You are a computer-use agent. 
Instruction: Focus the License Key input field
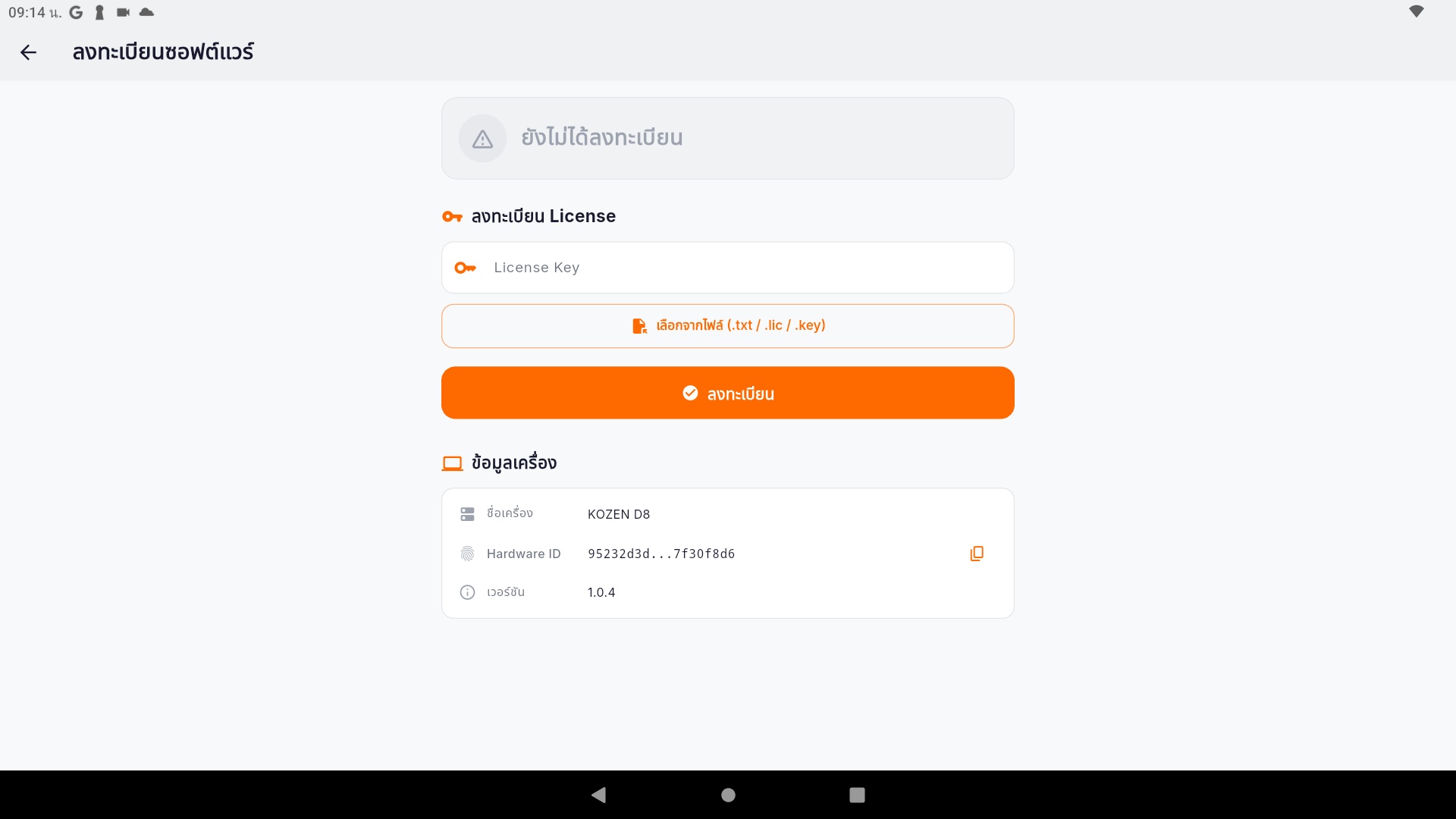pos(728,268)
